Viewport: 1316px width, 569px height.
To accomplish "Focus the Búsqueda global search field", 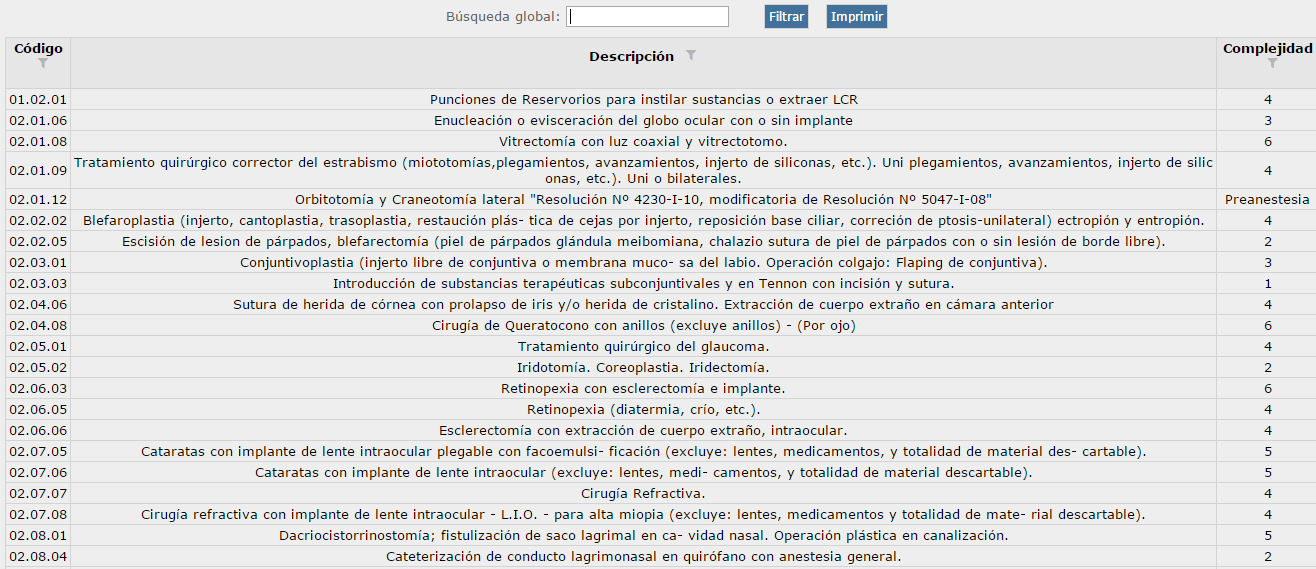I will click(648, 17).
